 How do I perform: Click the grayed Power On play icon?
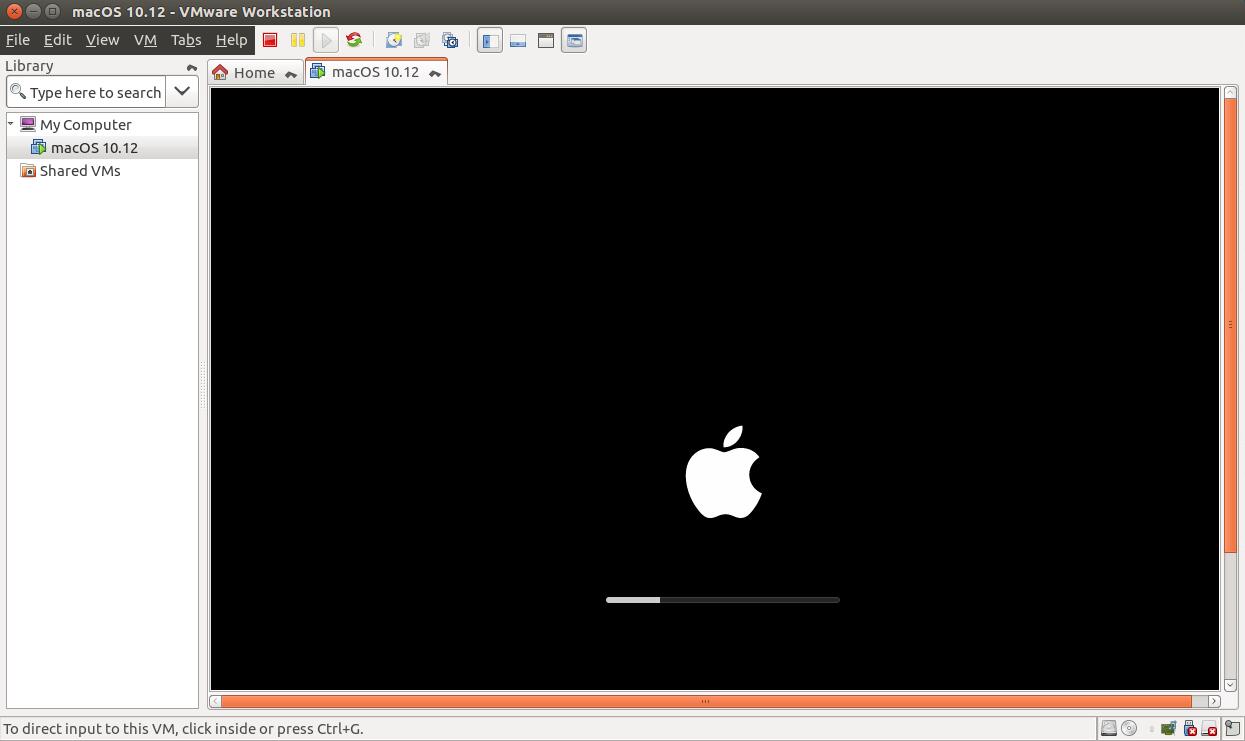click(x=326, y=40)
